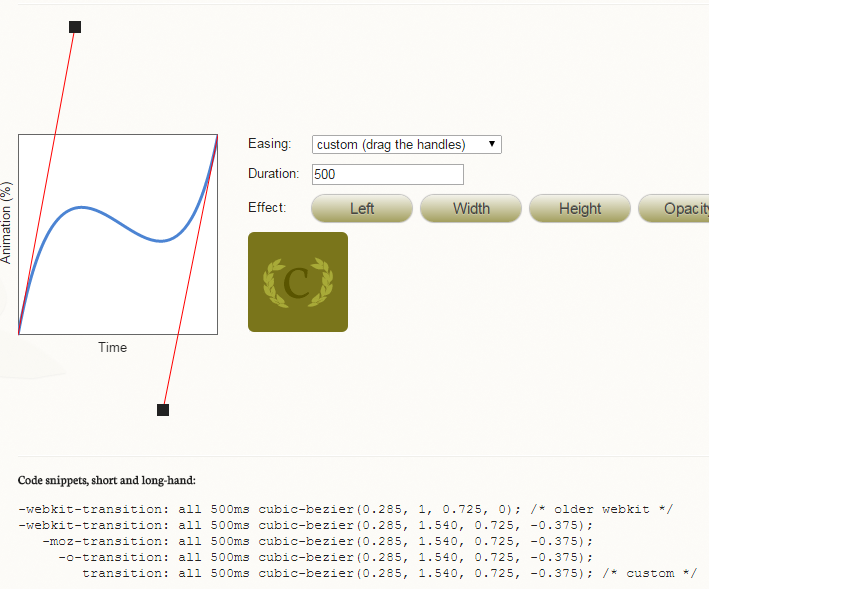Click the older webkit transition code line
The image size is (860, 589).
coord(346,509)
